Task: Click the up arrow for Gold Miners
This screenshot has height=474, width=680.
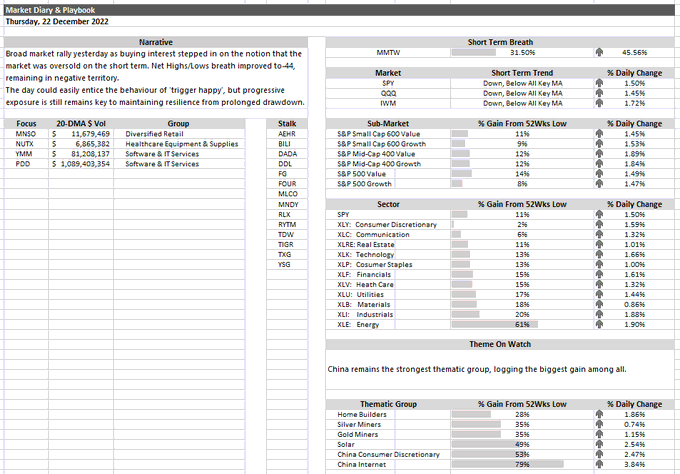Action: pyautogui.click(x=599, y=434)
